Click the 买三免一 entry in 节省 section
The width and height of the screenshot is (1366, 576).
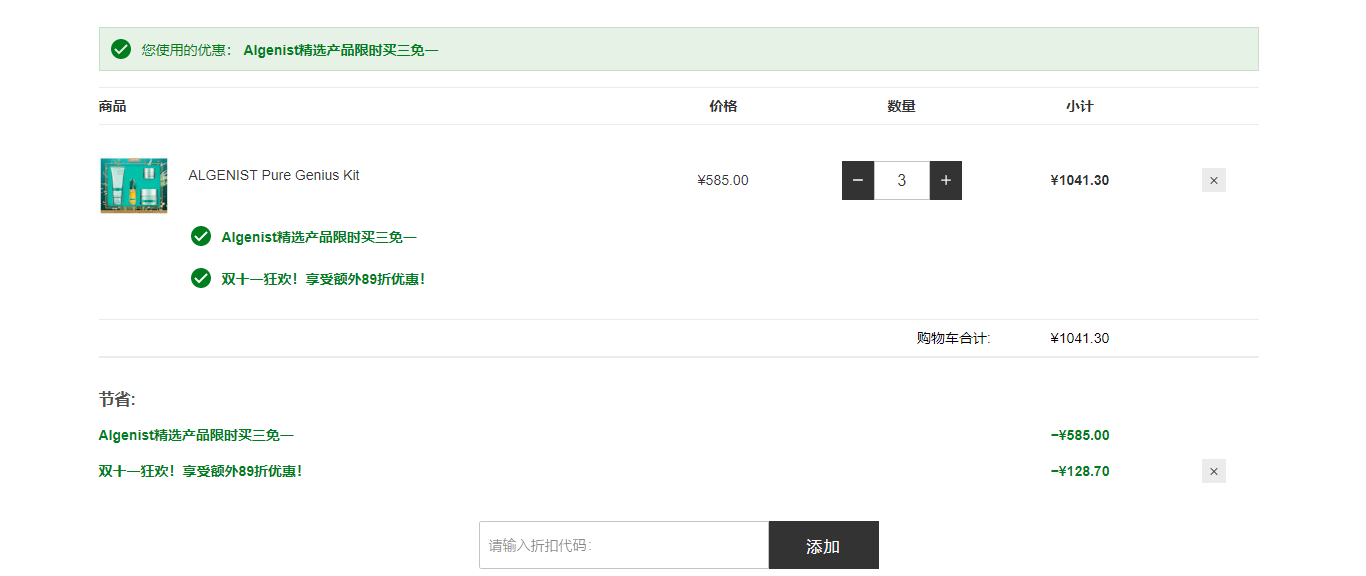click(196, 435)
